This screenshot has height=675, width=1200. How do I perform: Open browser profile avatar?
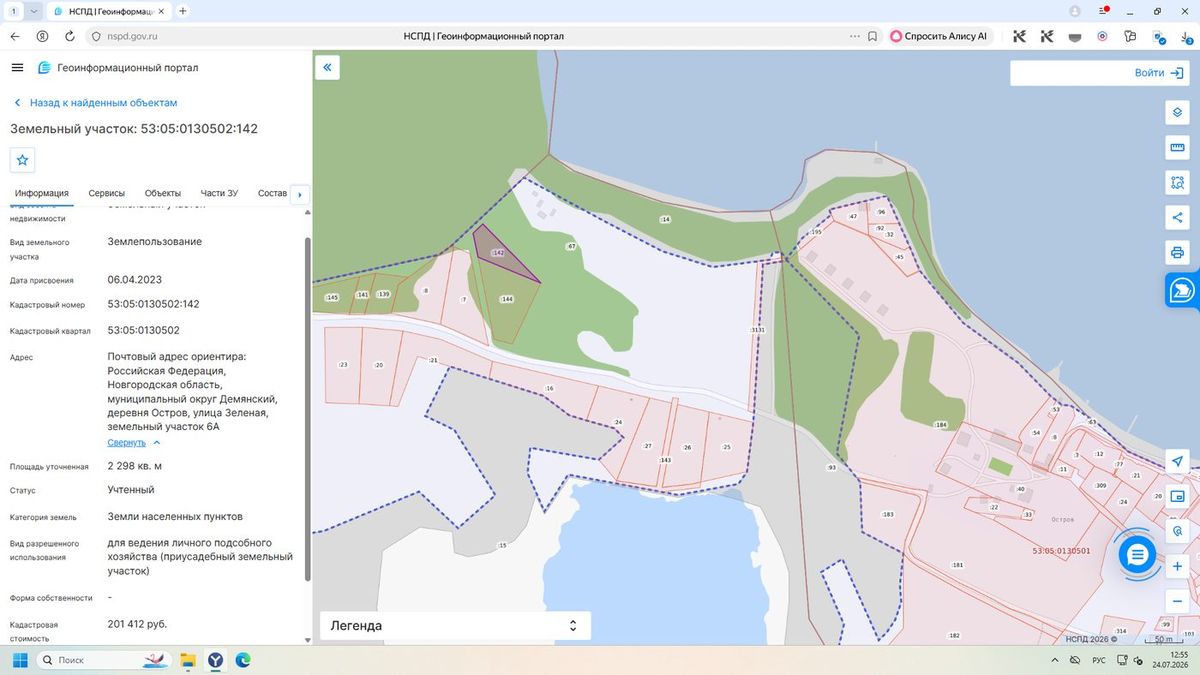1075,11
